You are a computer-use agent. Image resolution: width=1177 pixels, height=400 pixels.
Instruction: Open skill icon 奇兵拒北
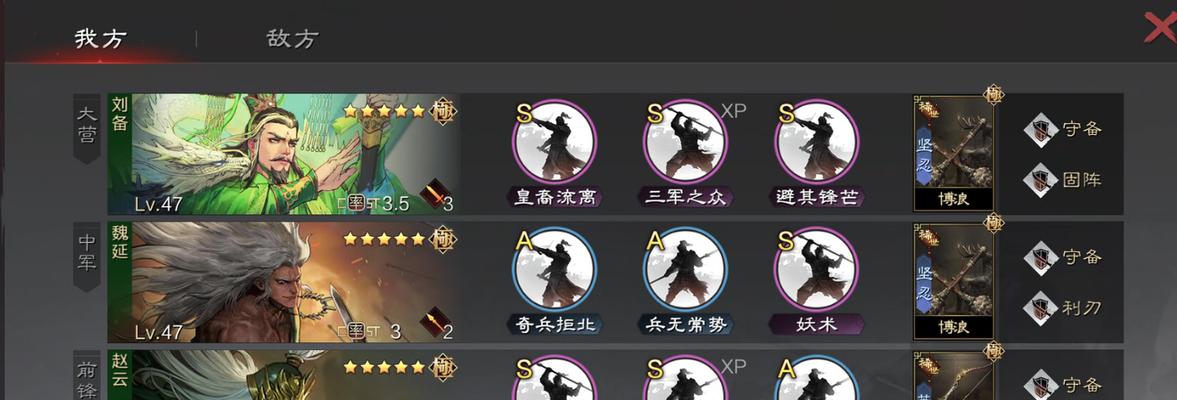[x=554, y=269]
